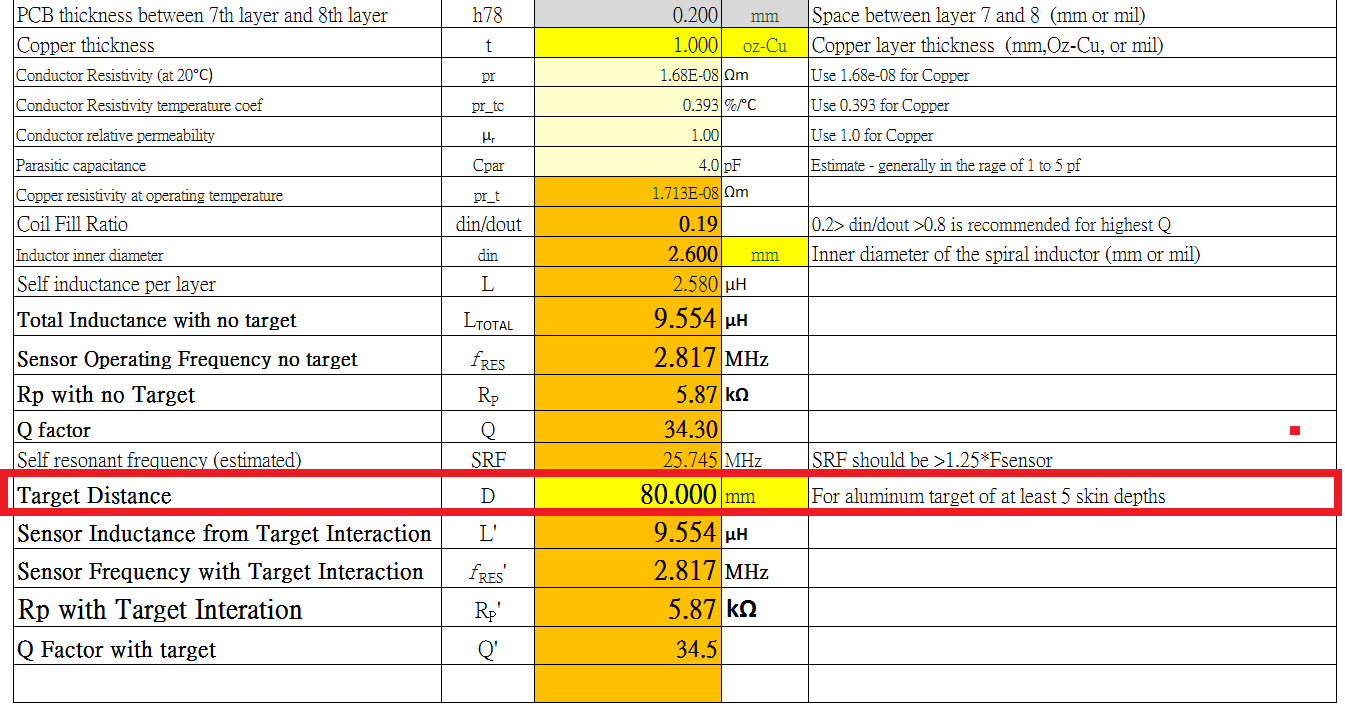Click the 'Copper thickness' label cell
This screenshot has width=1345, height=715.
(x=227, y=45)
